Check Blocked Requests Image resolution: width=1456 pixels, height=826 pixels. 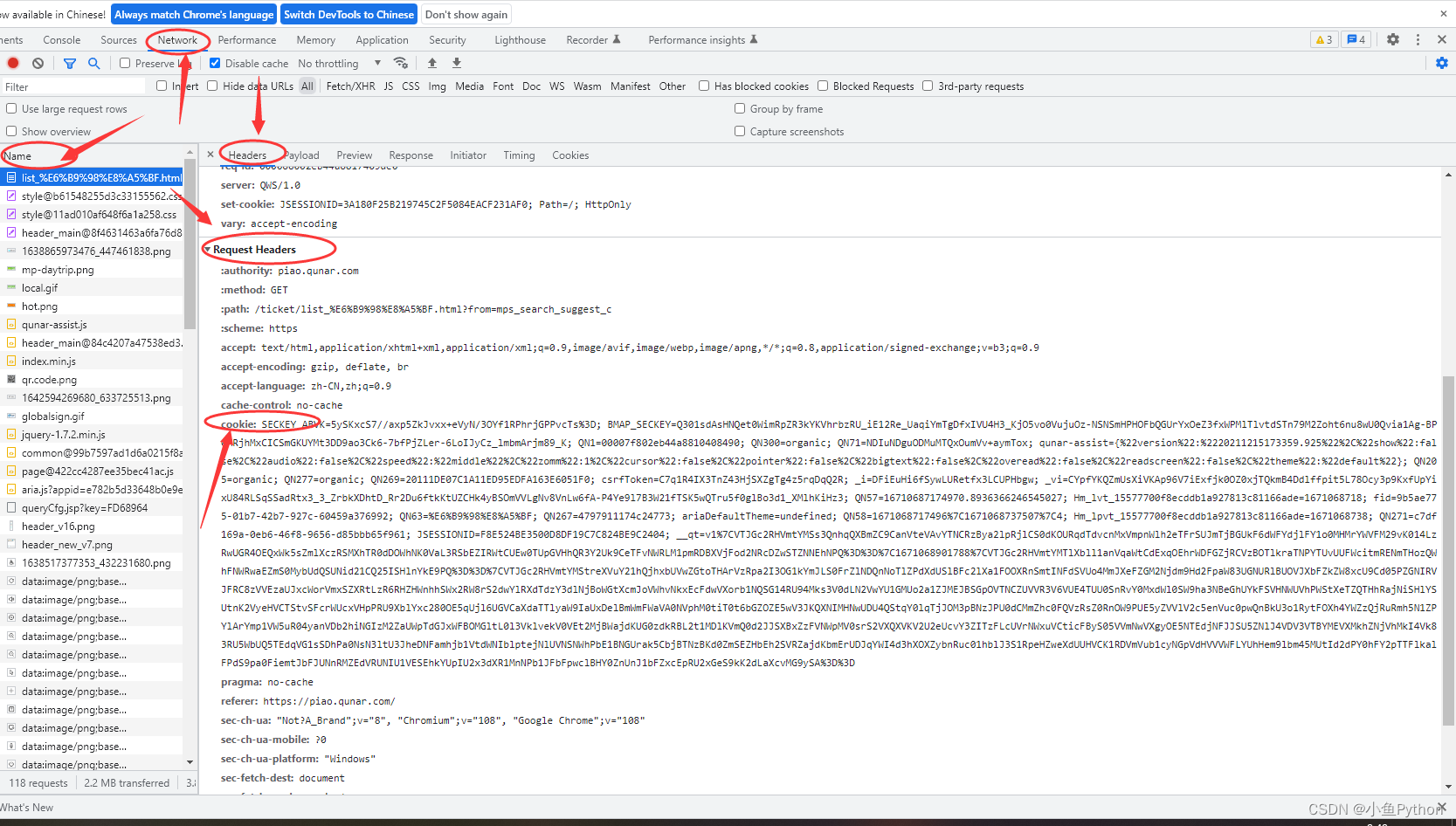[823, 86]
